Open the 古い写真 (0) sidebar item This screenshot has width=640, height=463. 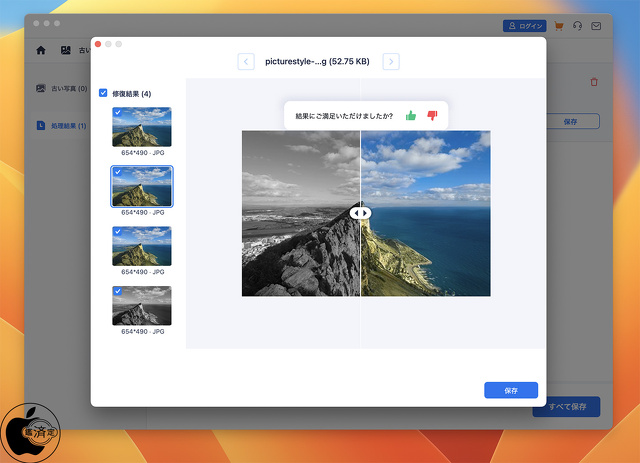click(62, 88)
